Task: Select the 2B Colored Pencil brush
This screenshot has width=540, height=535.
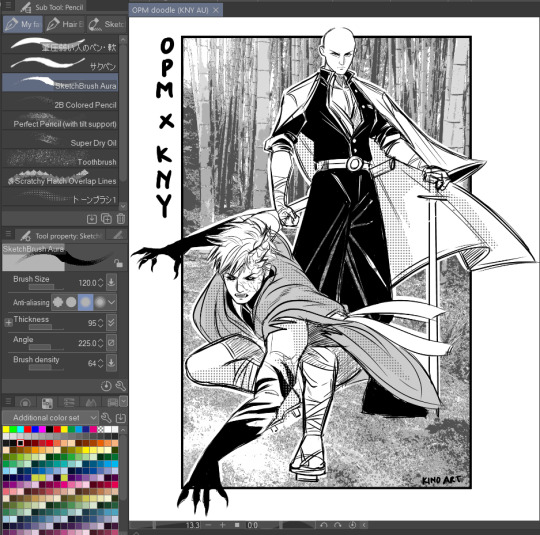Action: [60, 102]
